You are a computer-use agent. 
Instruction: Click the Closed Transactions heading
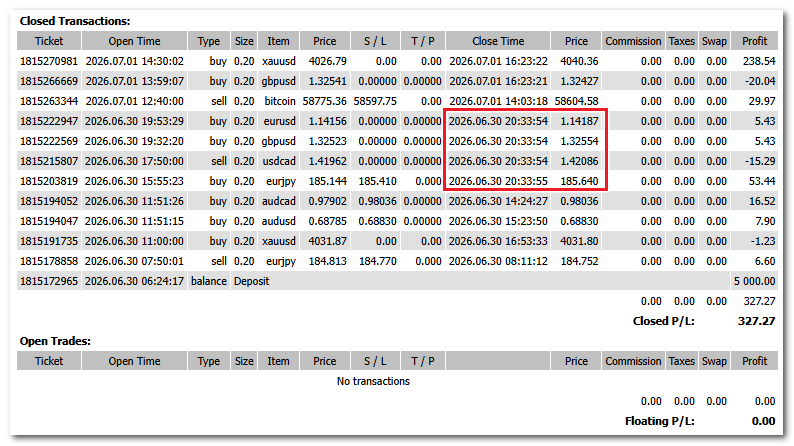click(75, 21)
